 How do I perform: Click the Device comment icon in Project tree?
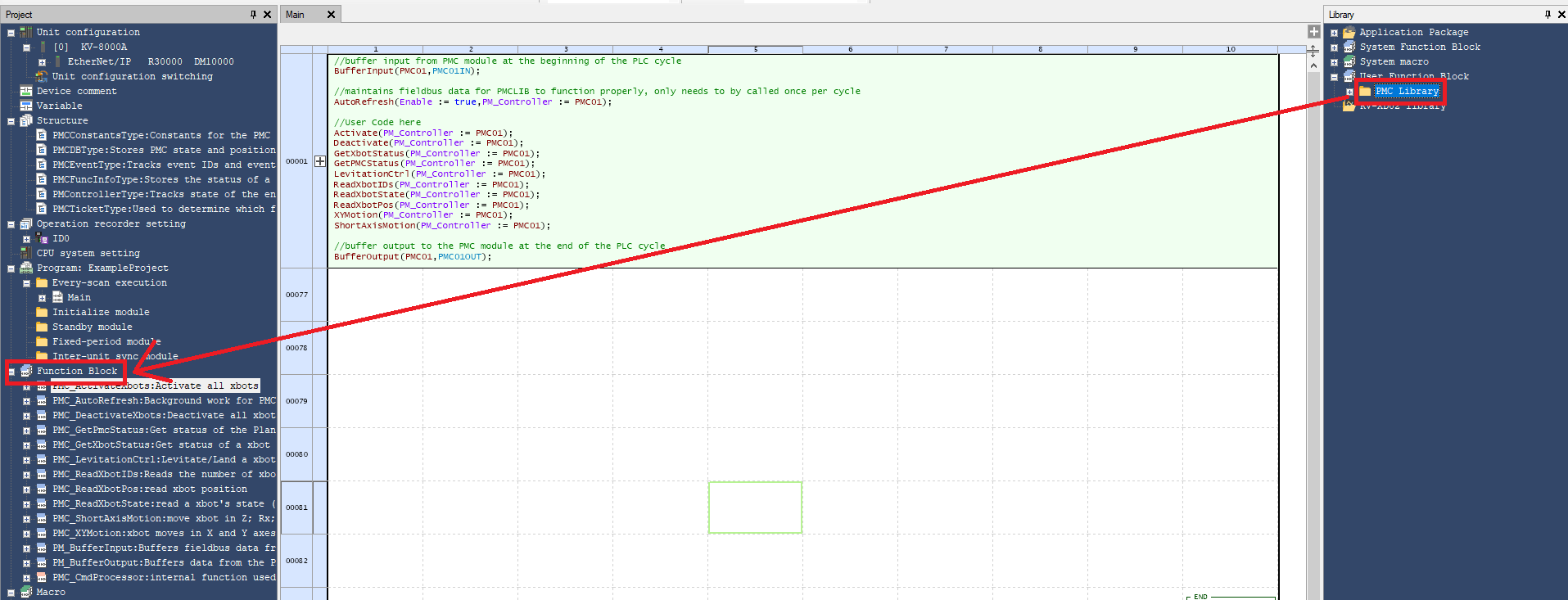click(26, 91)
